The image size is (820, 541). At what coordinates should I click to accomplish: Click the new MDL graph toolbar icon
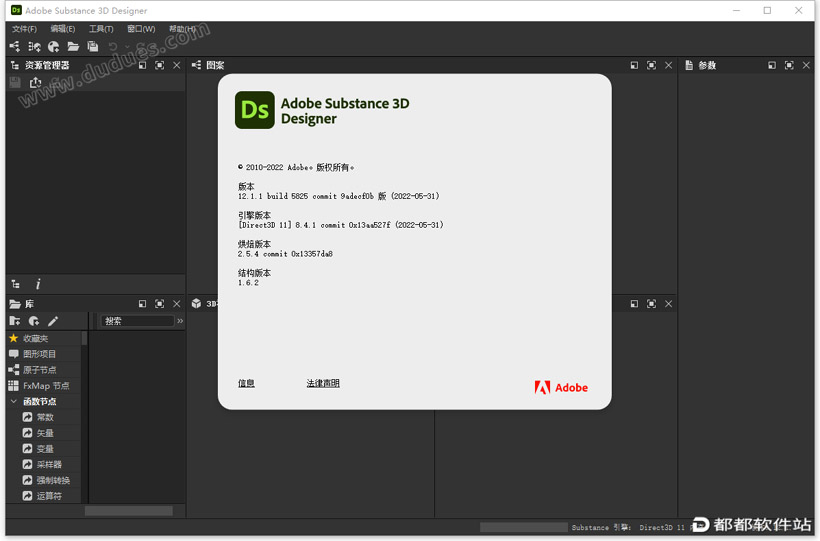pos(34,47)
